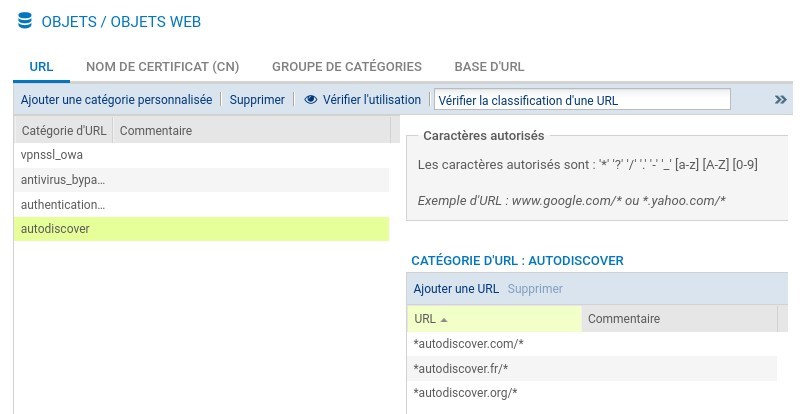Click the Commentaire column header in URL list

679,319
